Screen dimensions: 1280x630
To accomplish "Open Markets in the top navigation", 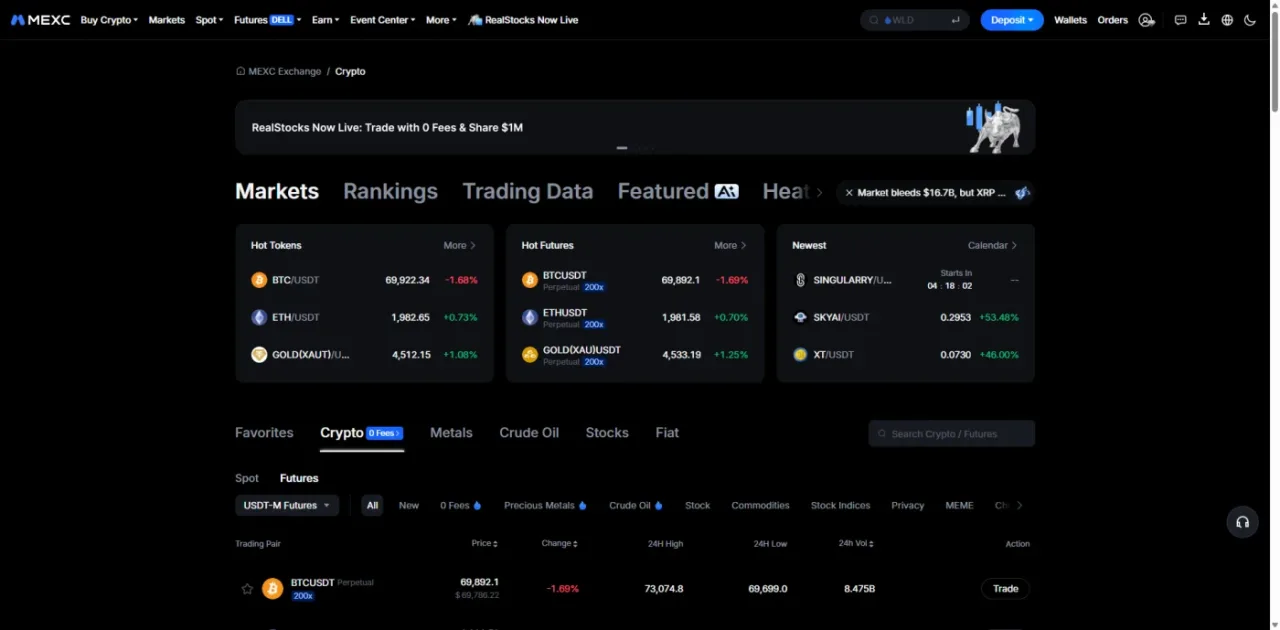I will pos(167,20).
